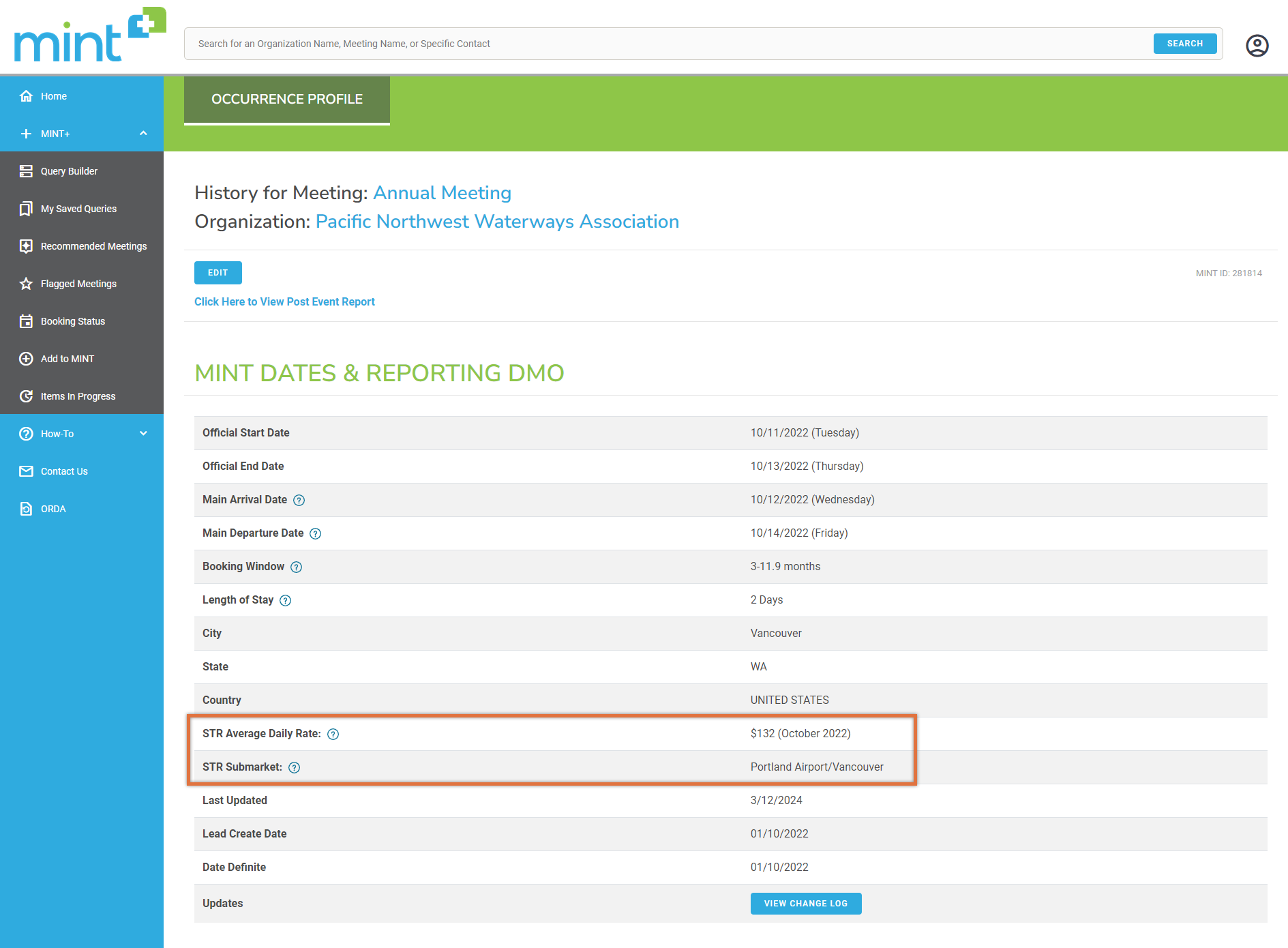Click the 10/12/2022 (Wednesday) arrival value
The height and width of the screenshot is (948, 1288).
(812, 500)
